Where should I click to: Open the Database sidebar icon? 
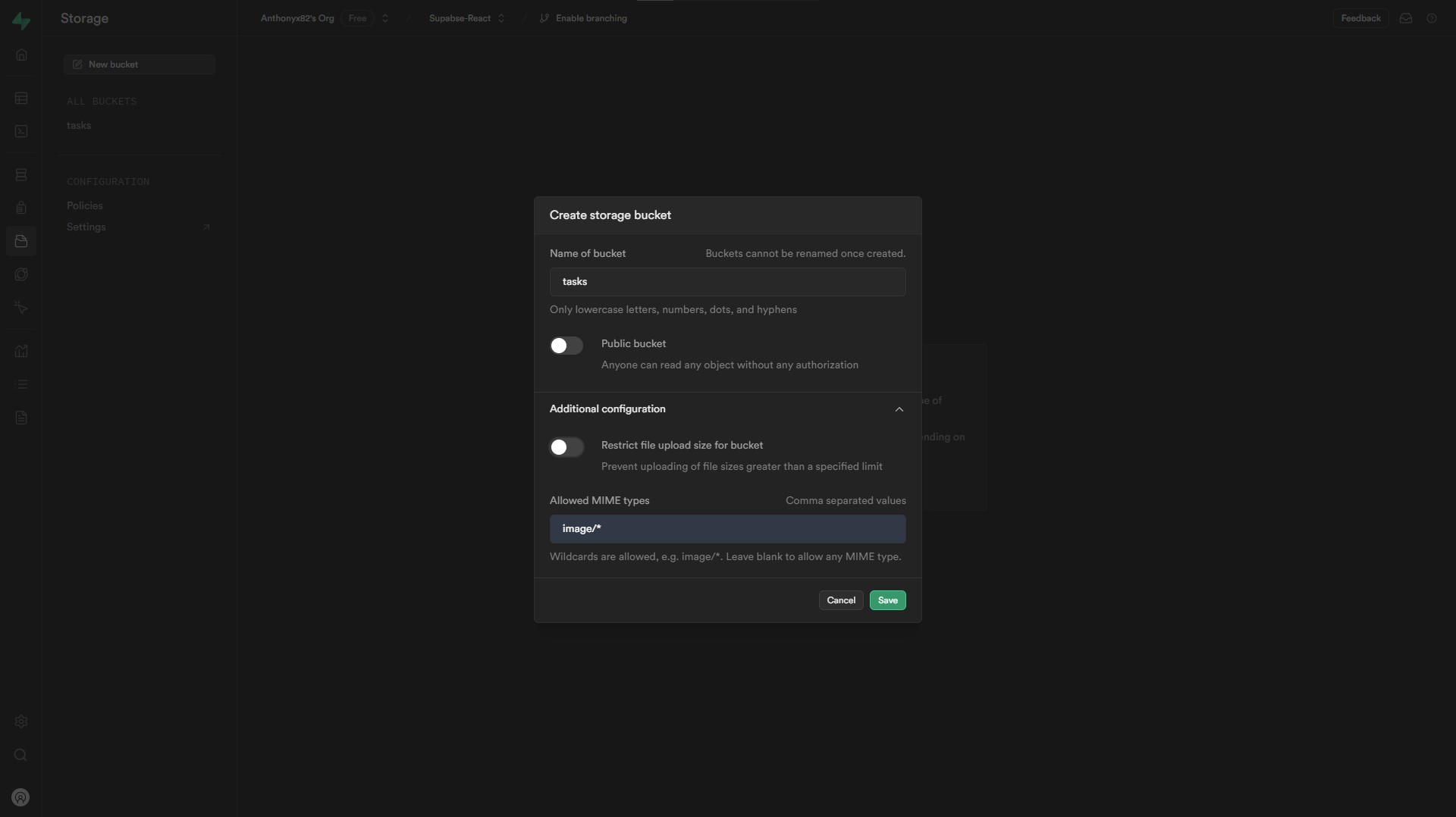[21, 175]
